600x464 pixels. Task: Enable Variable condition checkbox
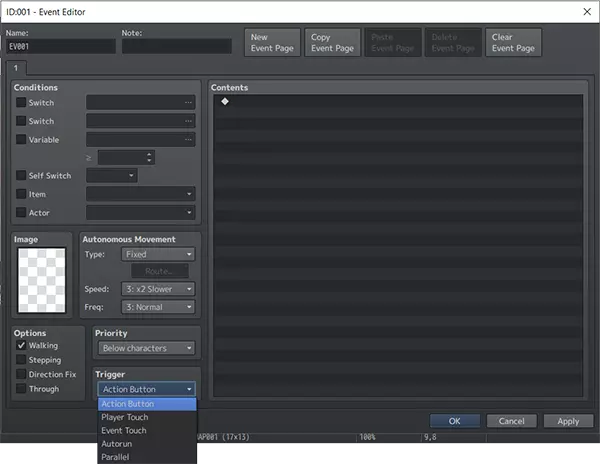click(x=21, y=139)
